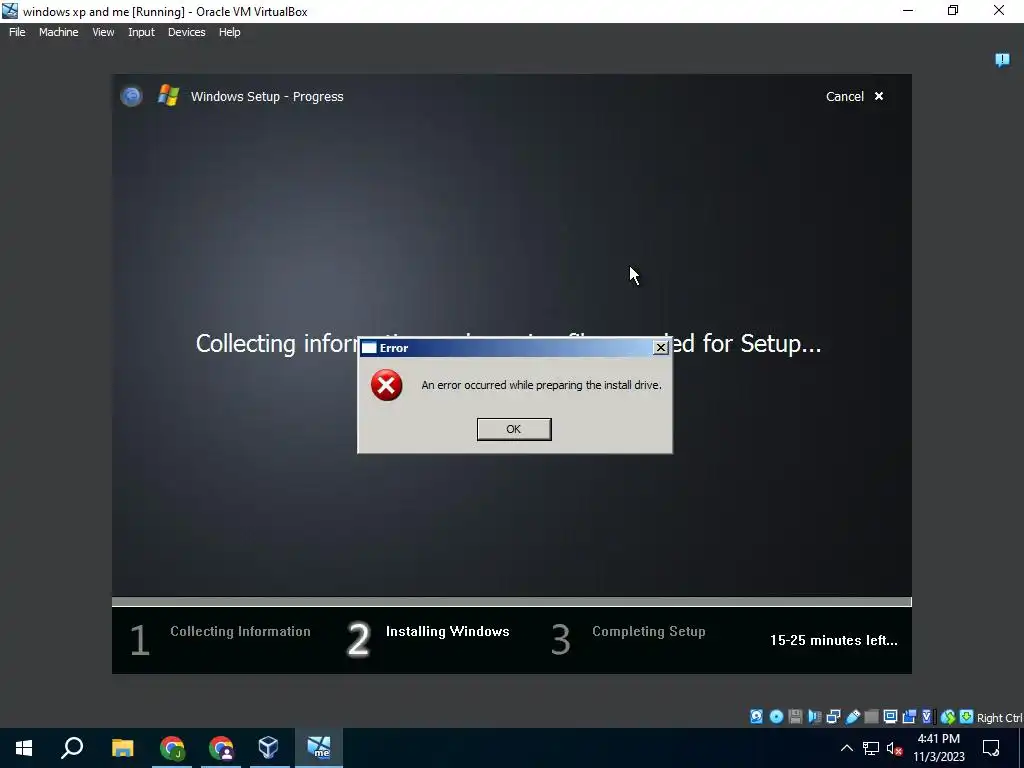Viewport: 1024px width, 768px height.
Task: Click the shared folders indicator
Action: click(x=871, y=716)
